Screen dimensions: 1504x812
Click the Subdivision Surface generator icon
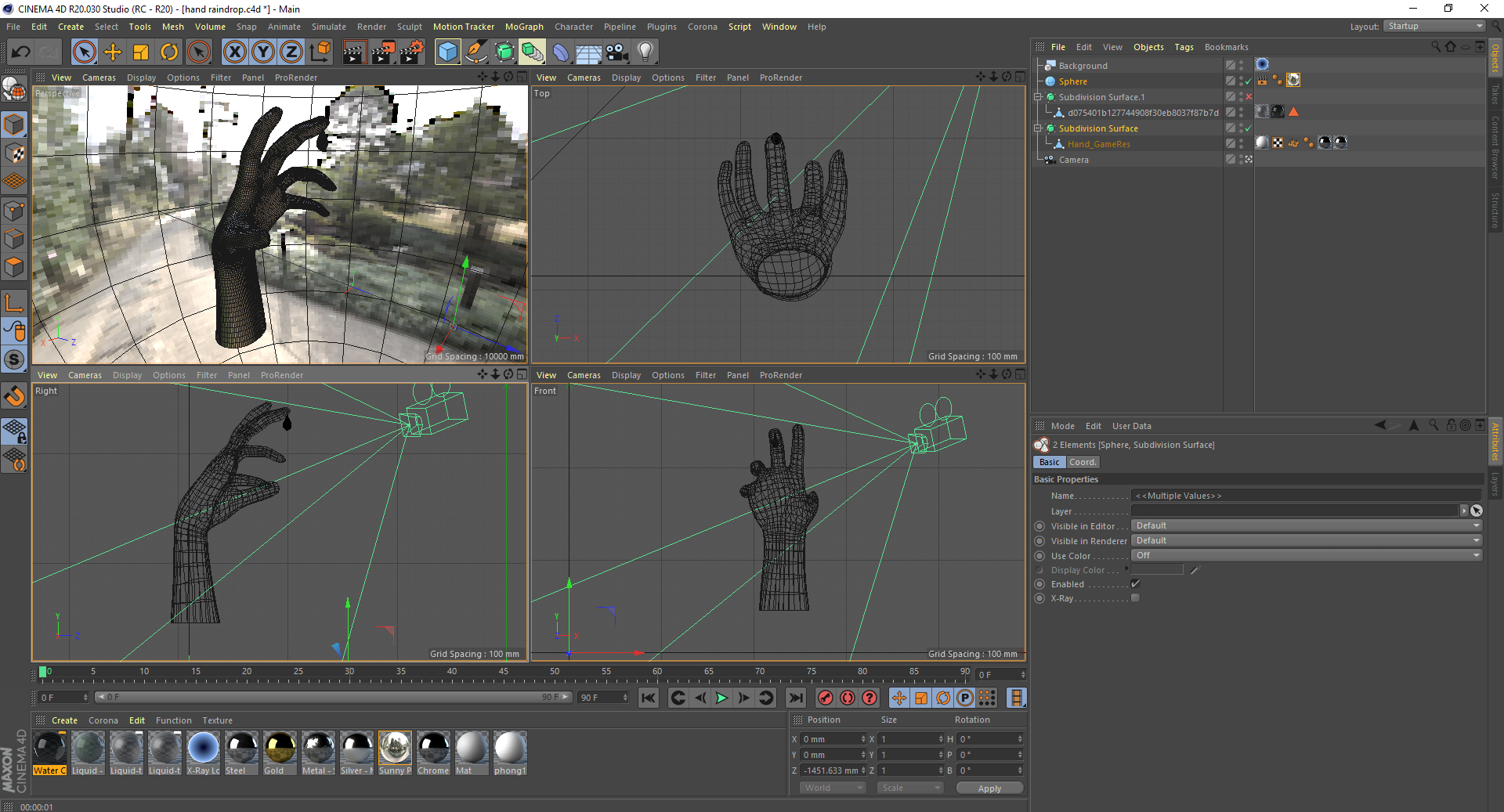504,52
